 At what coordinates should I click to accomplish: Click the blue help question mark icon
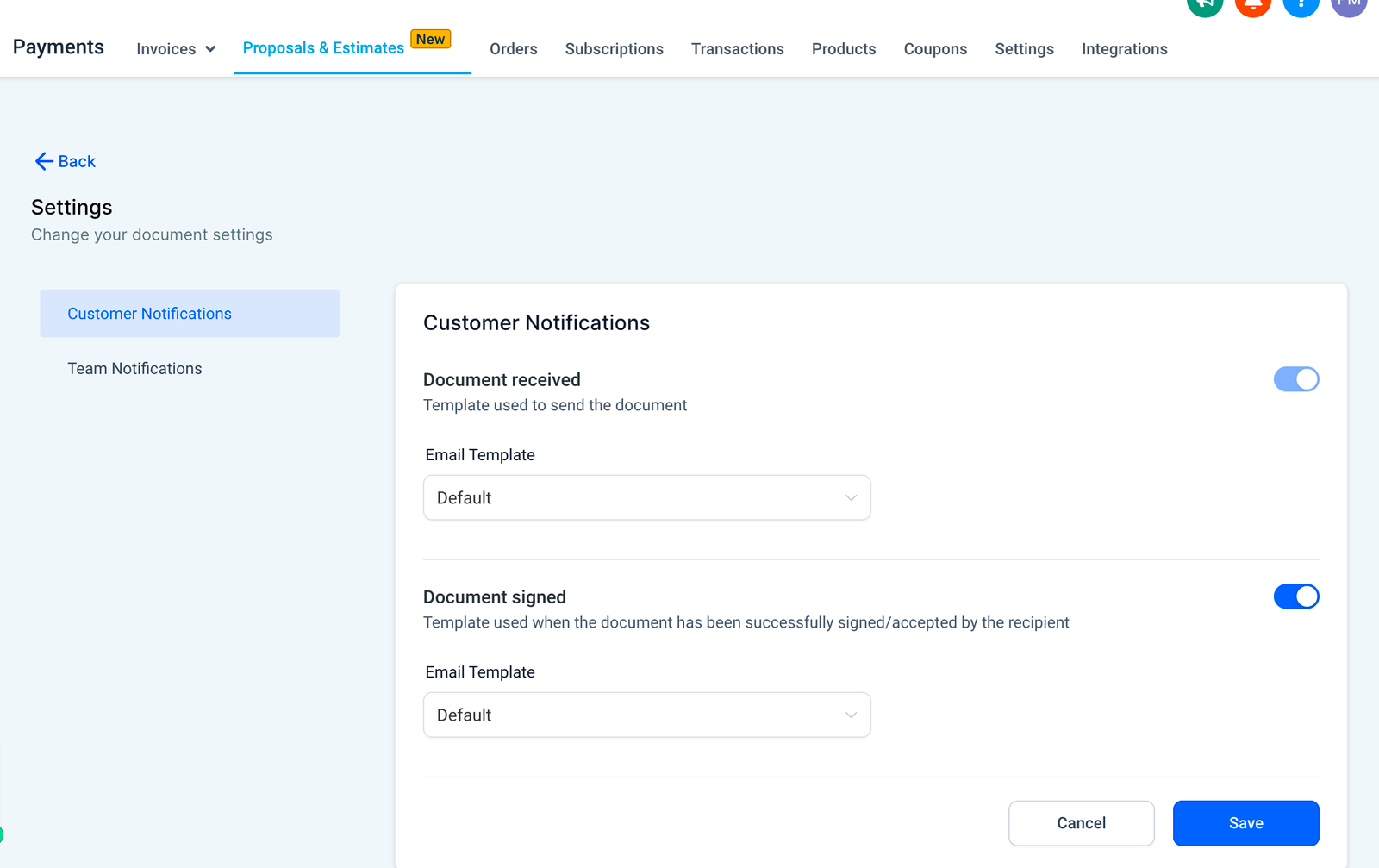pyautogui.click(x=1301, y=5)
